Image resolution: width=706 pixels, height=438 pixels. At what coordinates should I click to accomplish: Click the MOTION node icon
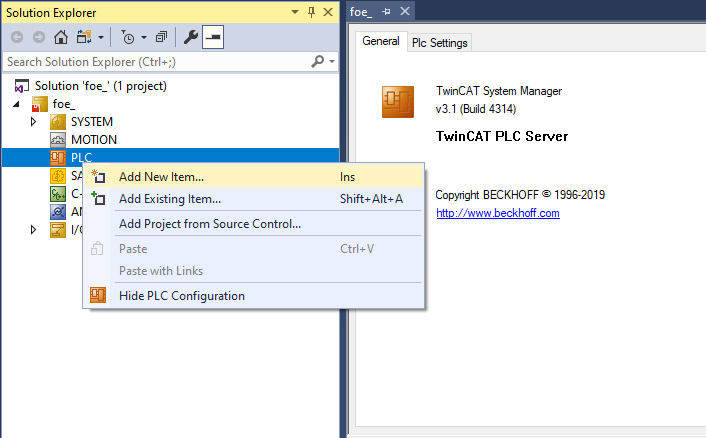(58, 140)
